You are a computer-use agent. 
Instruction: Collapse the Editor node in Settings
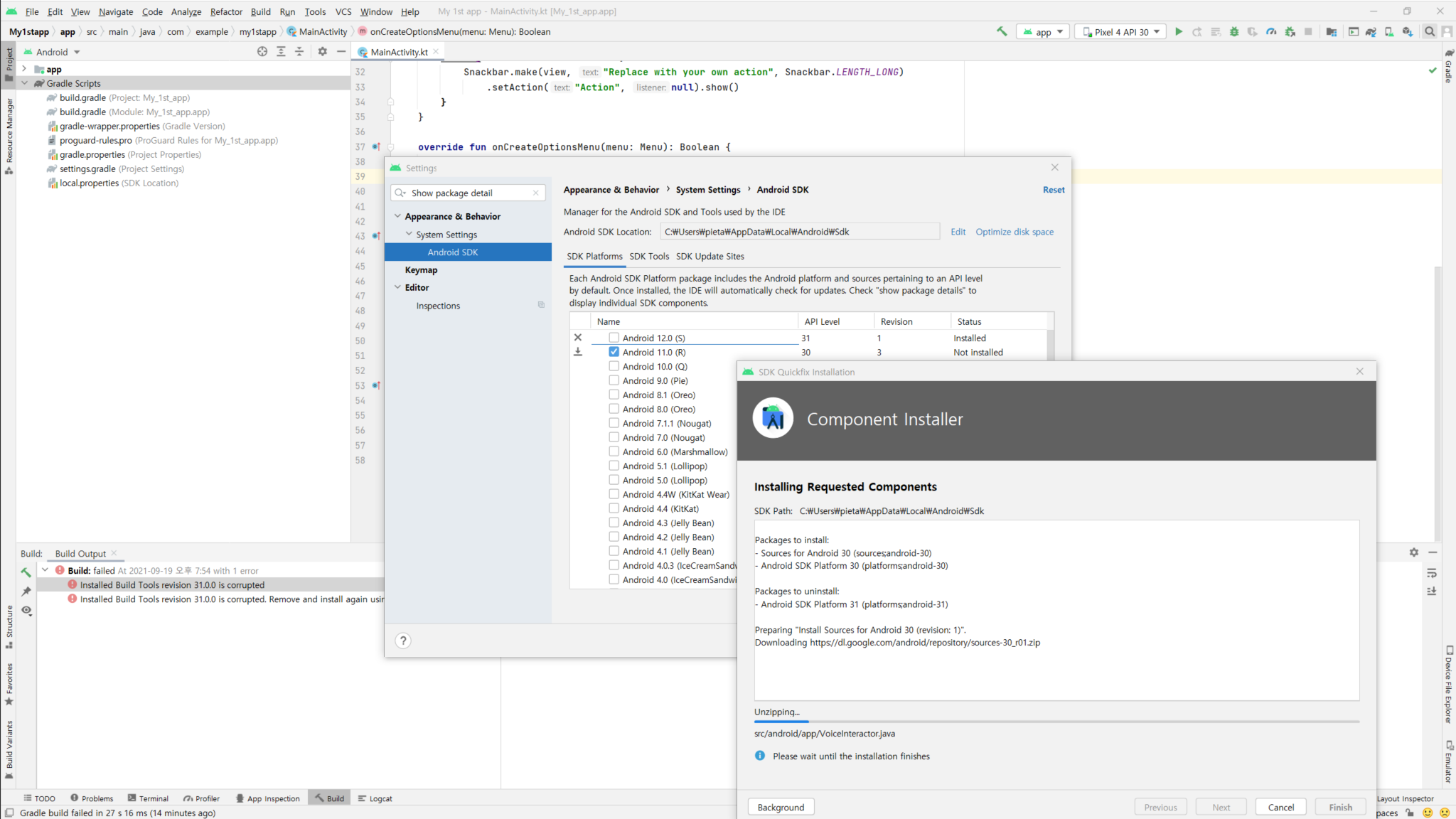[397, 287]
